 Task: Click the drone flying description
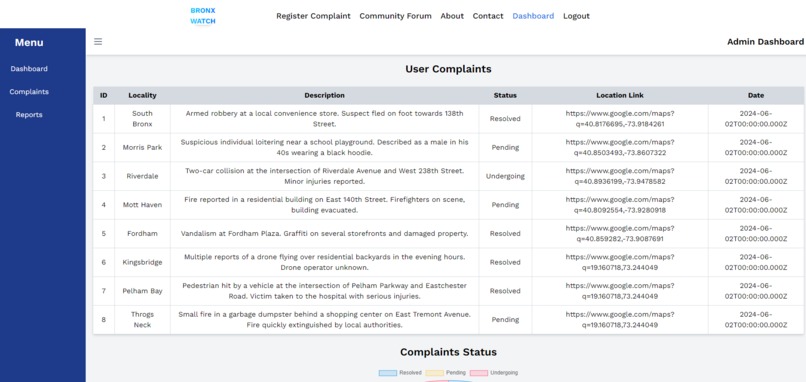coord(324,262)
